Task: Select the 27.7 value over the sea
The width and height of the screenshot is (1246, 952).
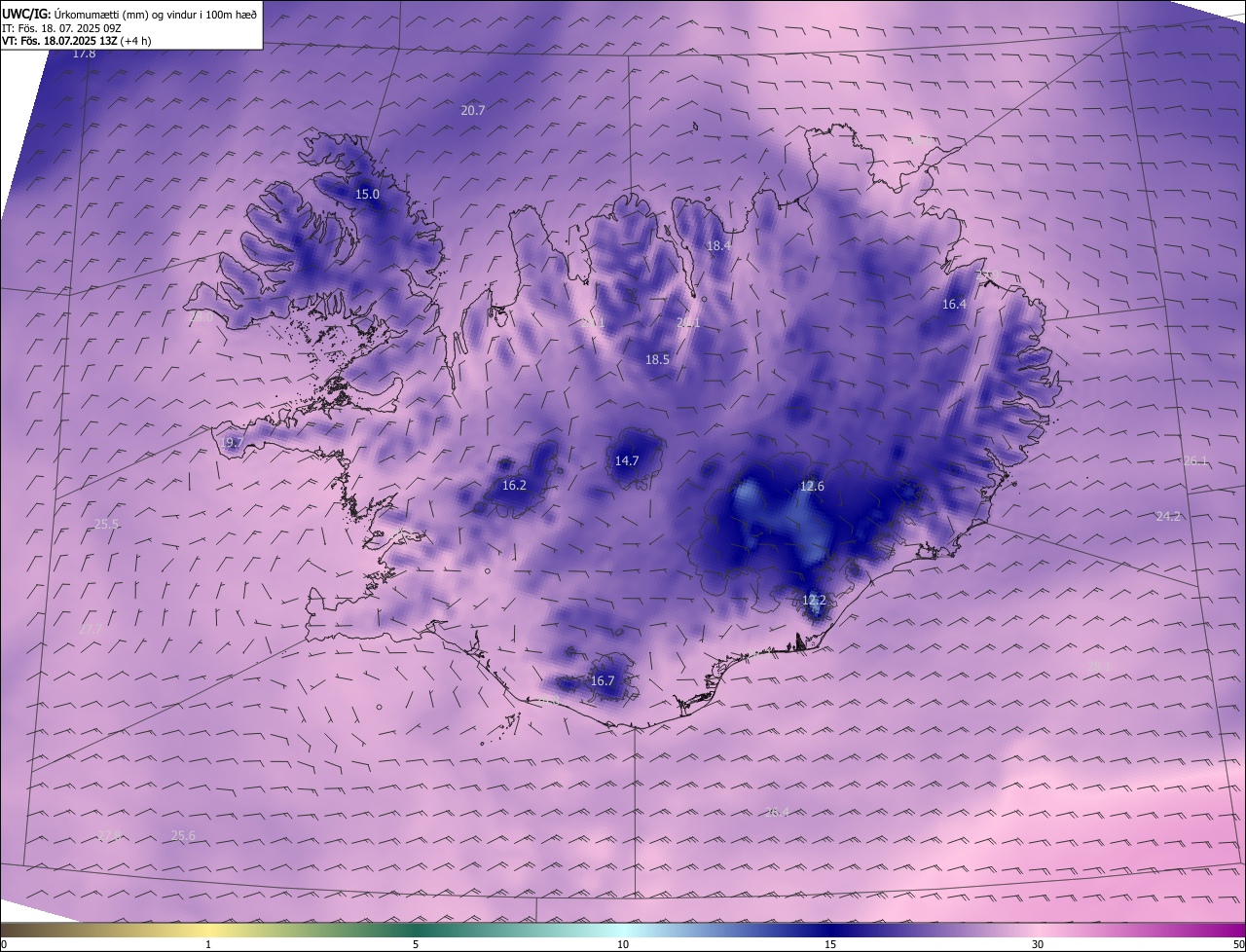Action: (x=91, y=631)
